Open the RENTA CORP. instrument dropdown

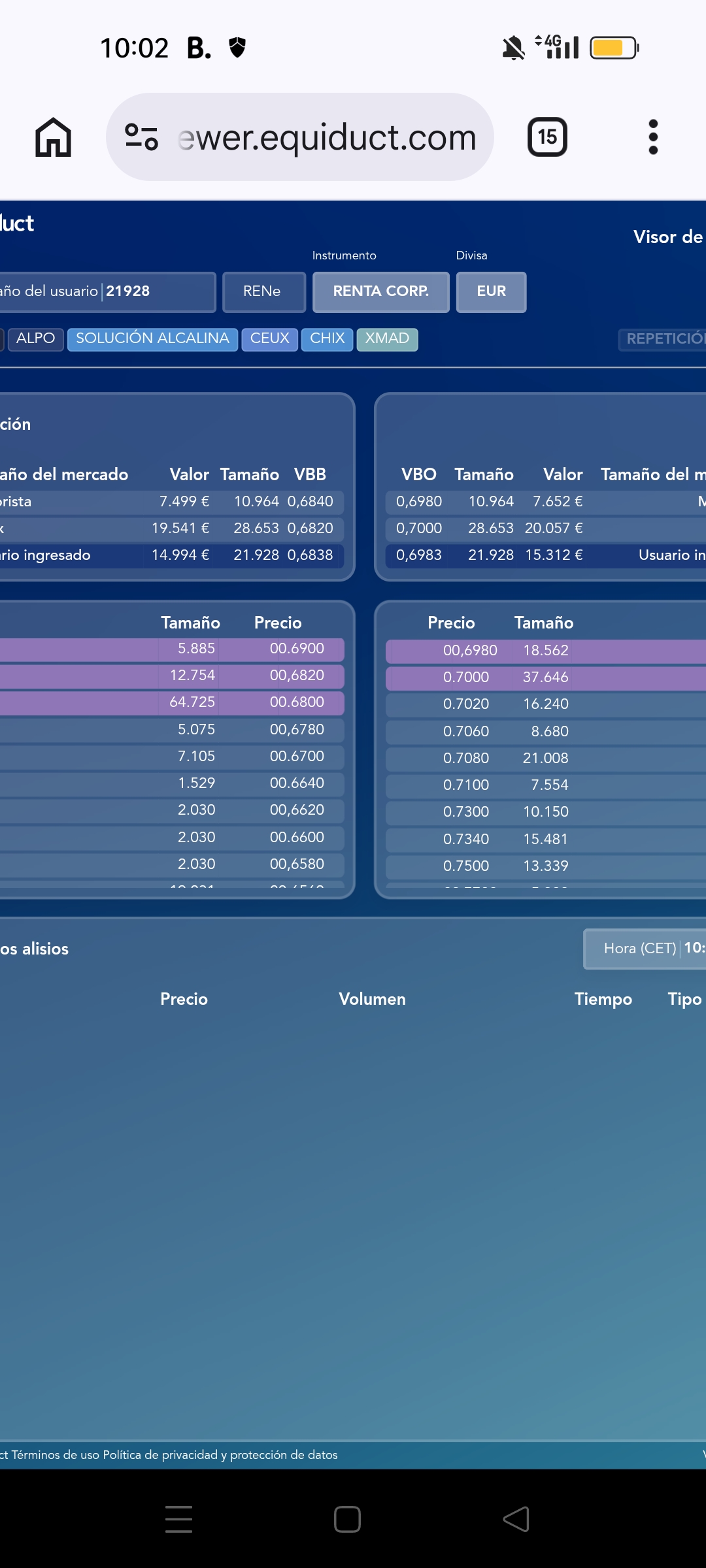pyautogui.click(x=381, y=292)
